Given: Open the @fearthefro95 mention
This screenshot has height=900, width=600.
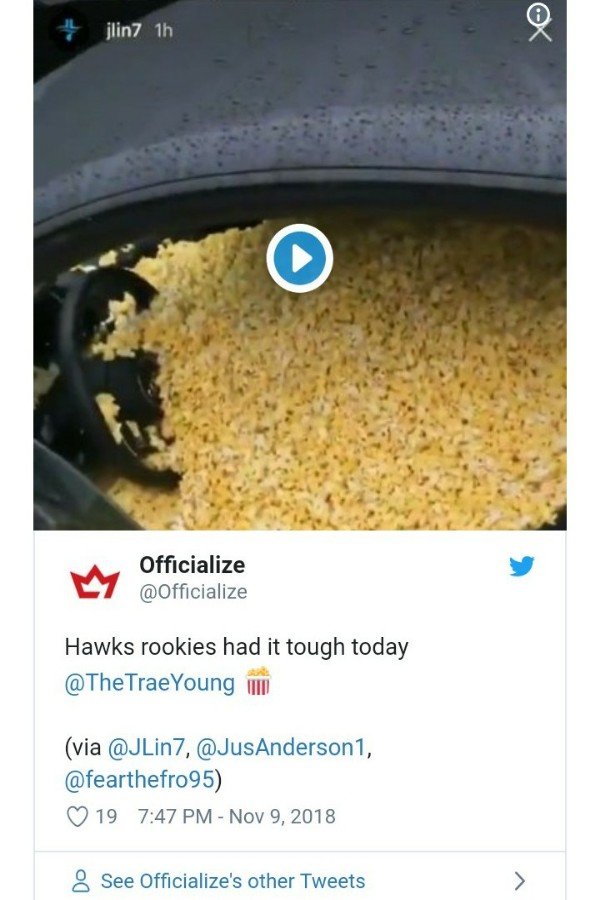Looking at the screenshot, I should coord(140,779).
